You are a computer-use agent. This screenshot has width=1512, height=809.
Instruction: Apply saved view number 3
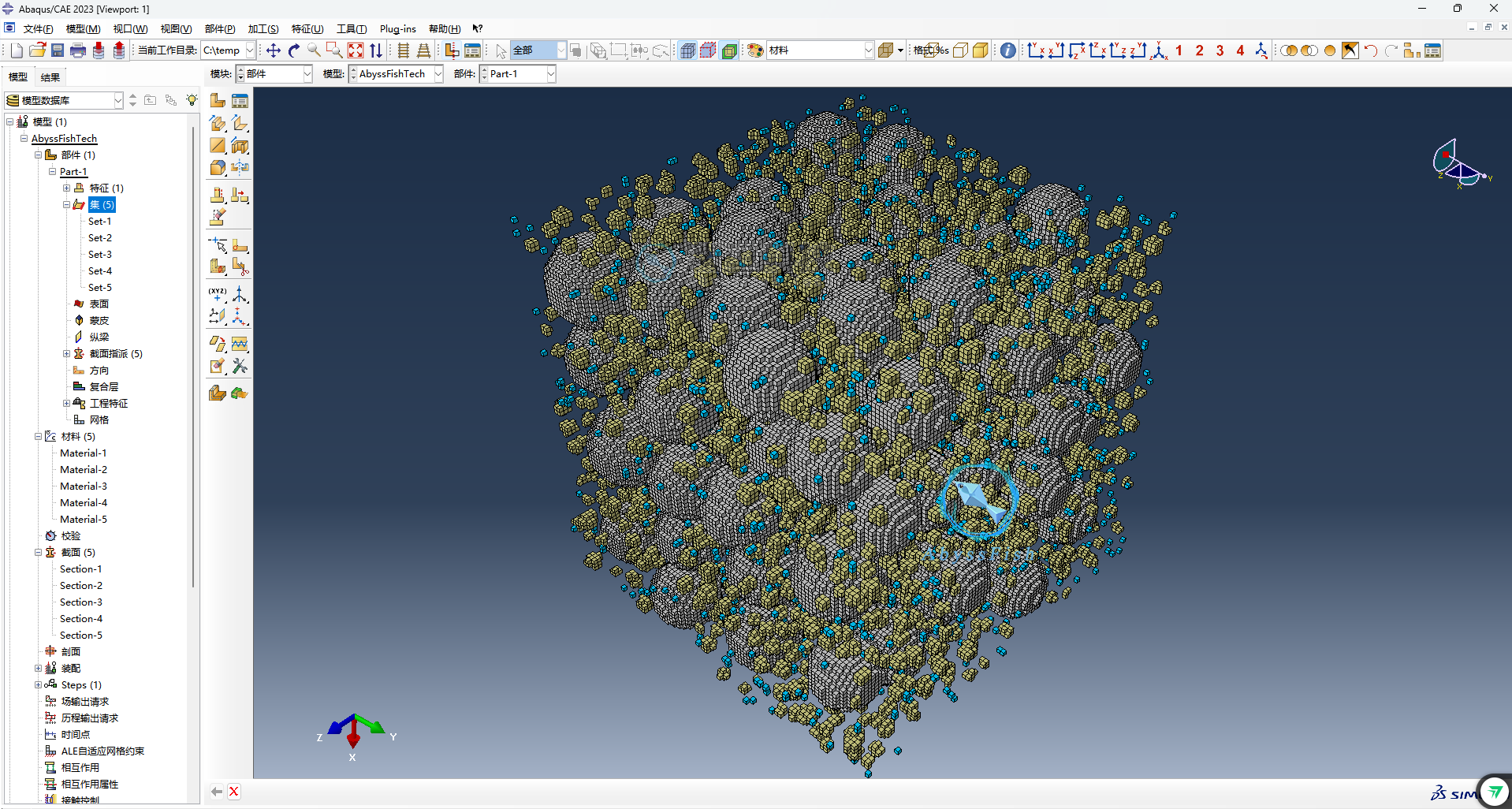tap(1220, 50)
